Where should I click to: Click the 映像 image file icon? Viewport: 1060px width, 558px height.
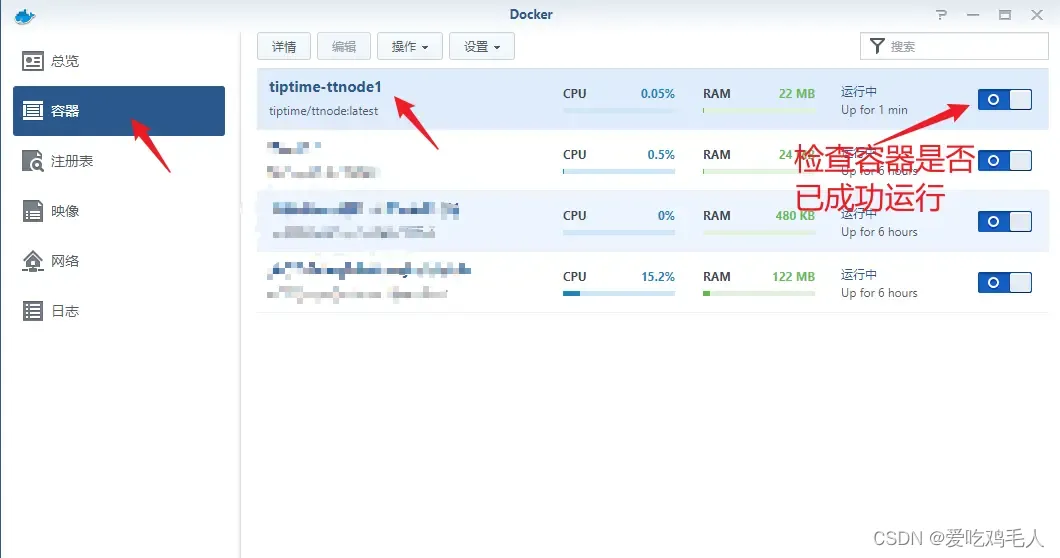click(32, 211)
